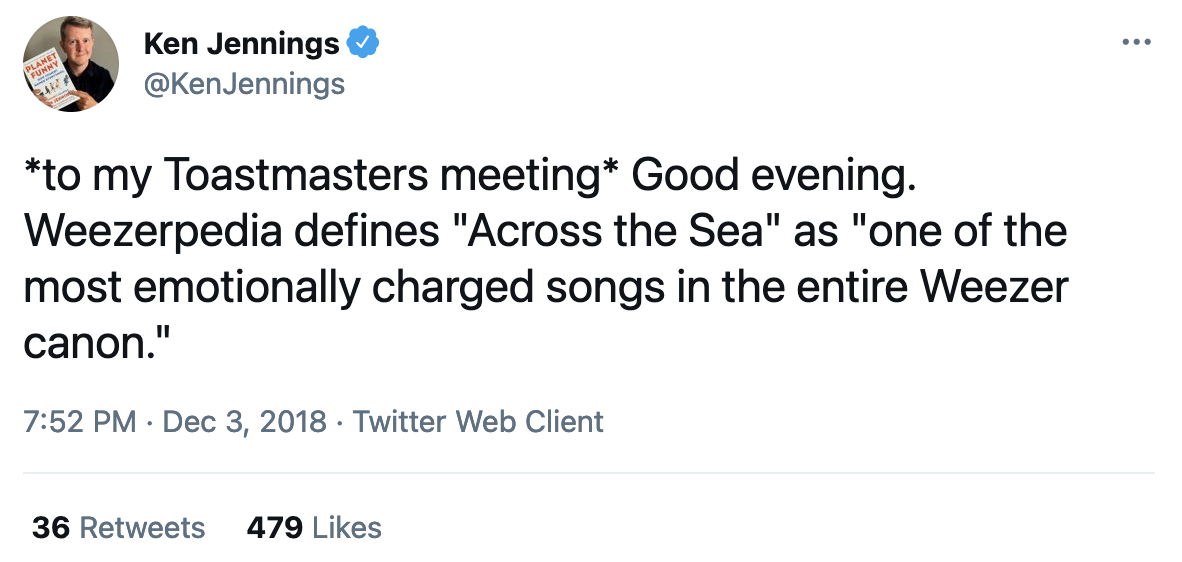The height and width of the screenshot is (562, 1182).
Task: Open the three-dot more options menu
Action: 1137,43
